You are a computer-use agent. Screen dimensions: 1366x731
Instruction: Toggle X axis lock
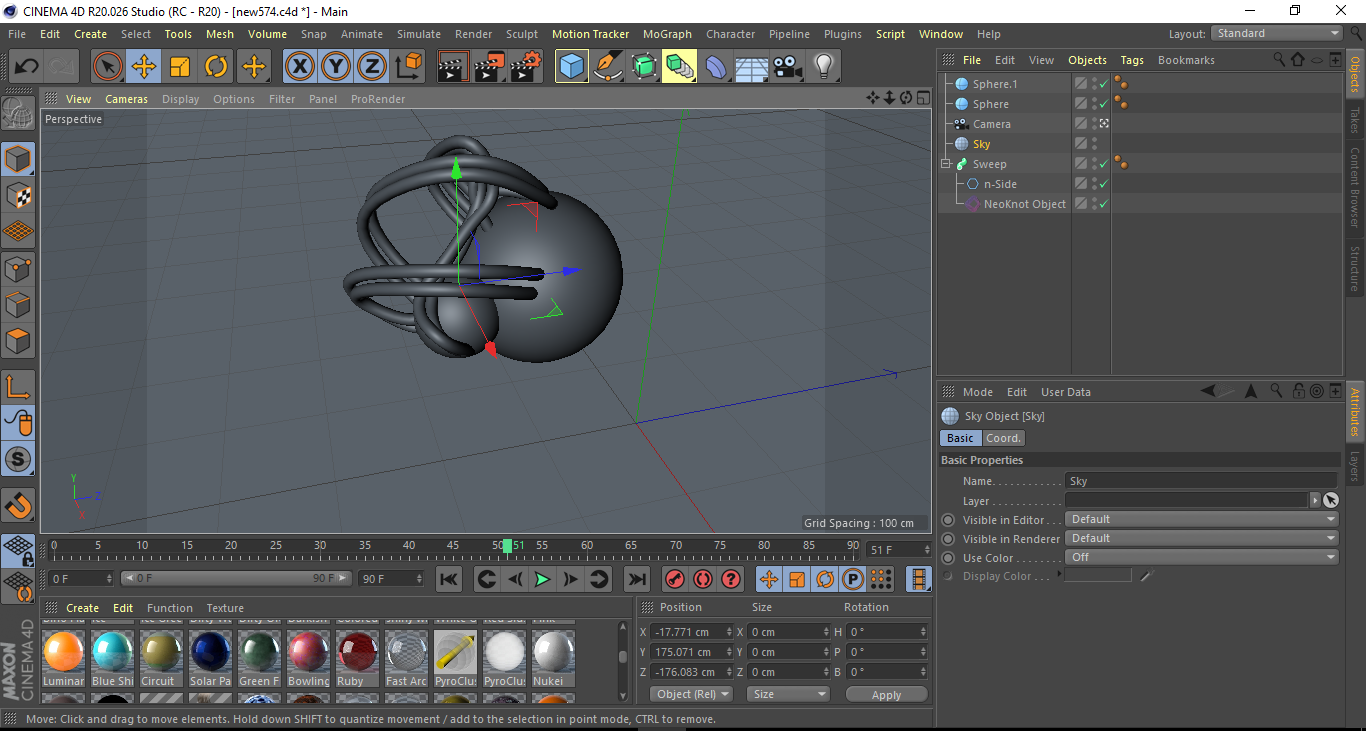[x=299, y=67]
